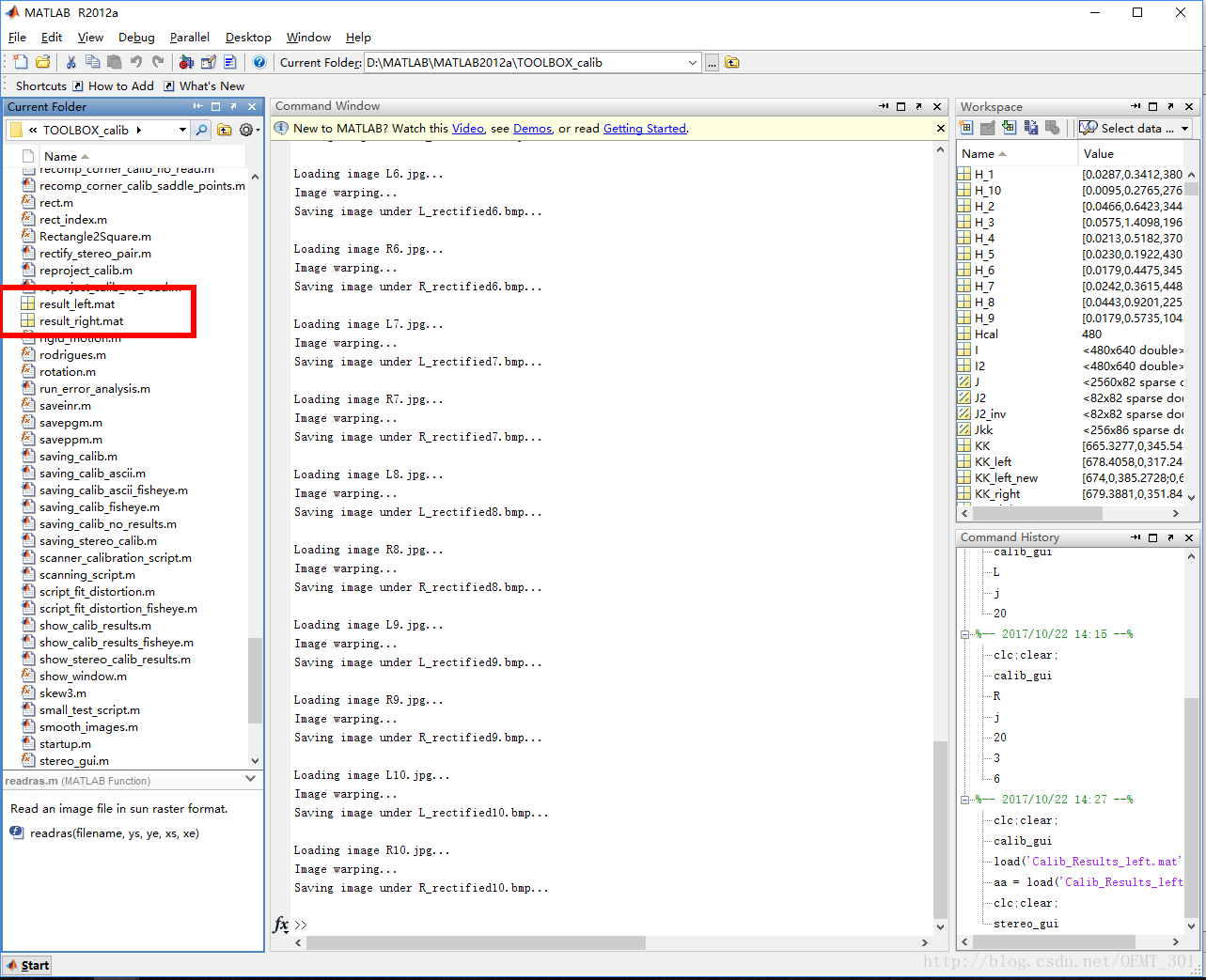Image resolution: width=1206 pixels, height=980 pixels.
Task: Dismiss the New to MATLAB banner
Action: [x=940, y=129]
